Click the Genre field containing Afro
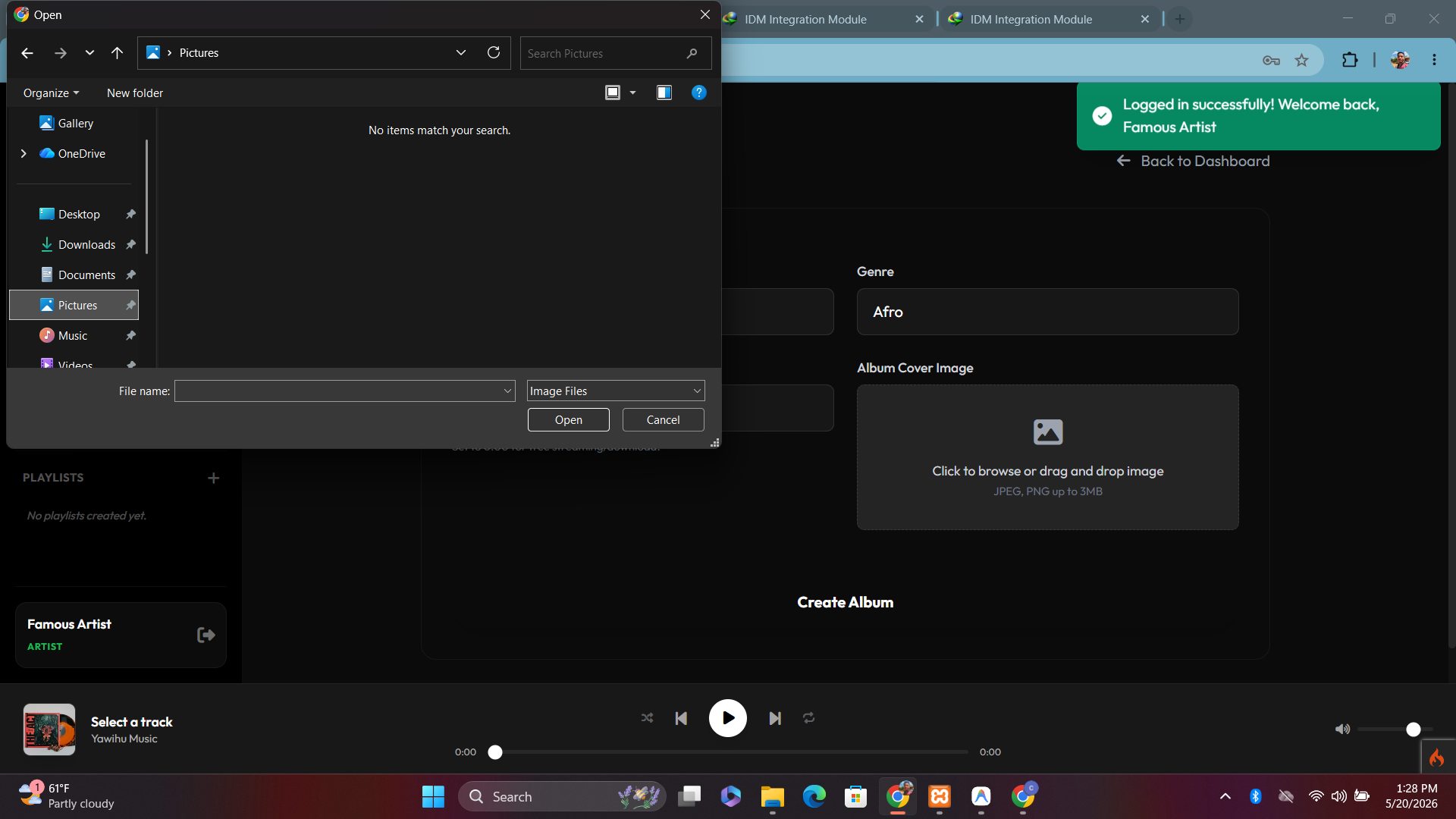Screen dimensions: 1456x819 coord(1047,312)
